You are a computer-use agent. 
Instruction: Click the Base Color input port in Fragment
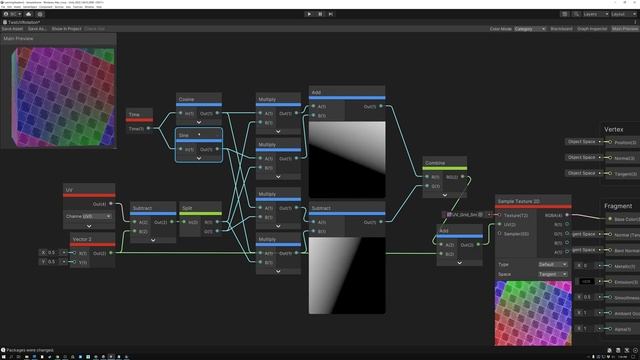tap(610, 219)
